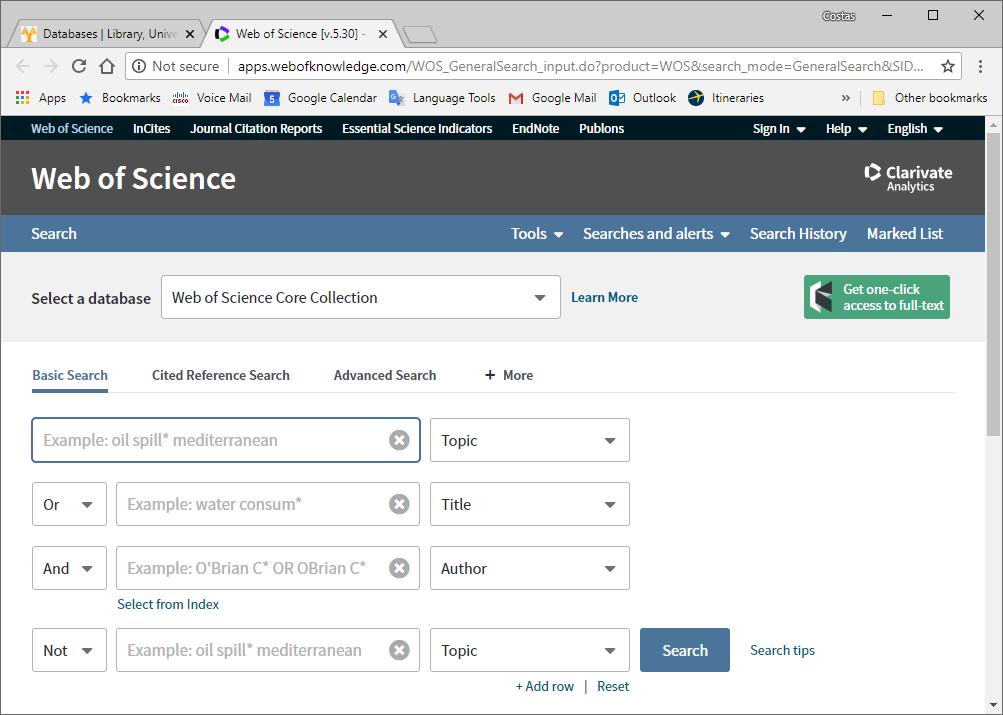Open a new browser tab

420,35
